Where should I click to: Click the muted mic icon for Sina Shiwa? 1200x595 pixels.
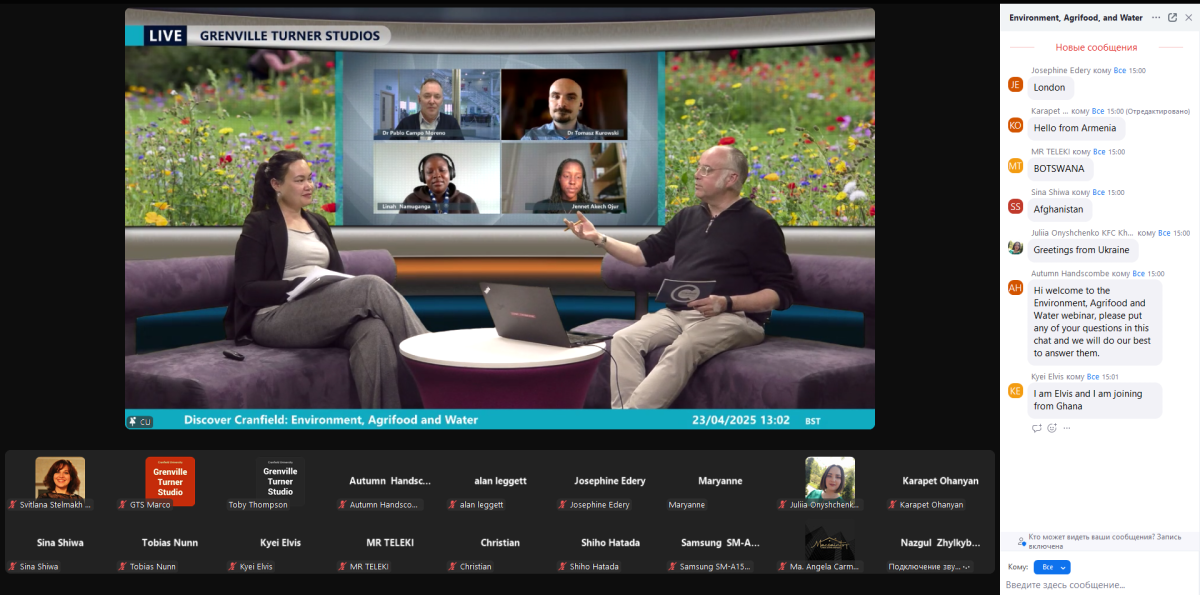tap(13, 567)
